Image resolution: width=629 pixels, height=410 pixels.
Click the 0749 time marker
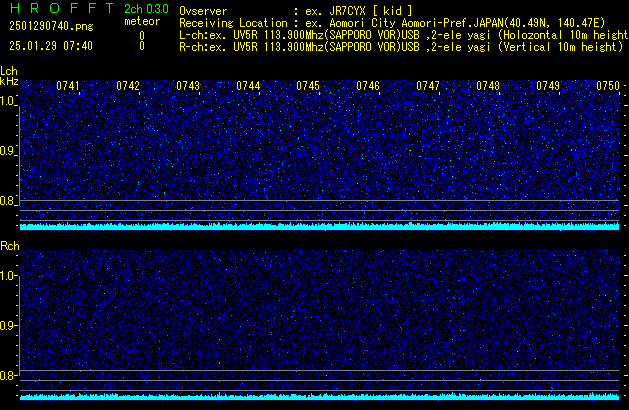(x=548, y=86)
